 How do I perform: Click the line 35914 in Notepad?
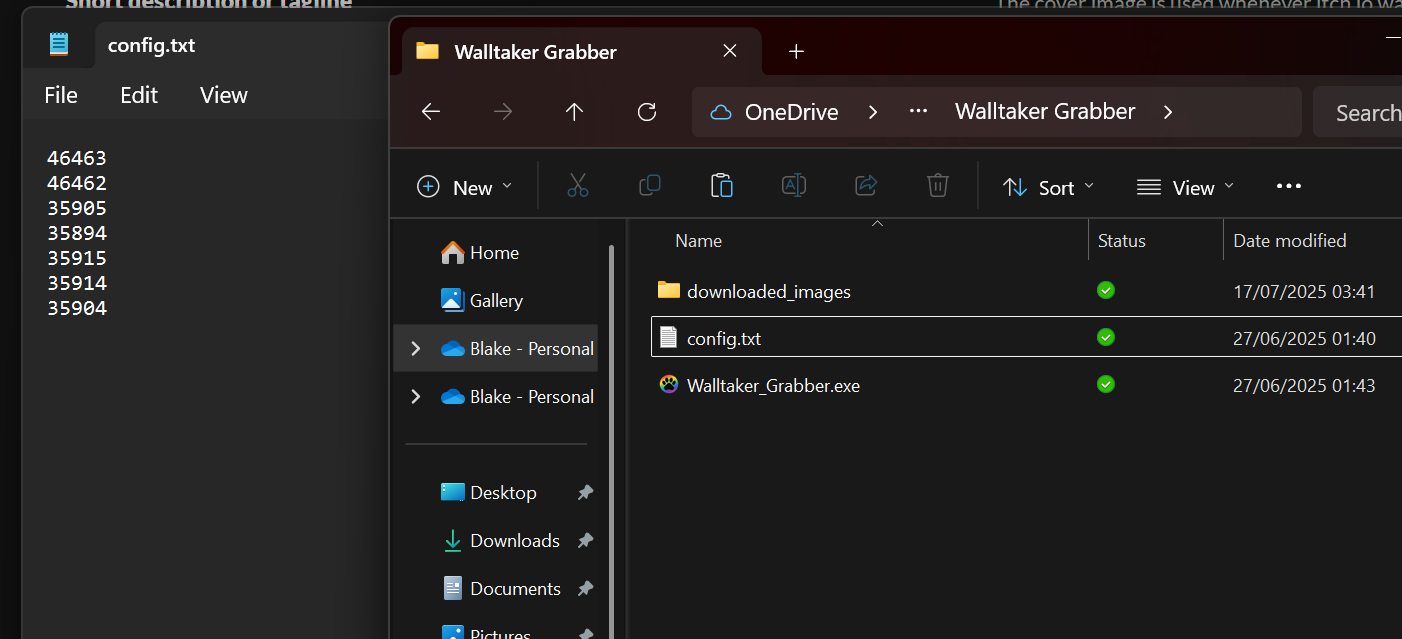click(x=77, y=283)
